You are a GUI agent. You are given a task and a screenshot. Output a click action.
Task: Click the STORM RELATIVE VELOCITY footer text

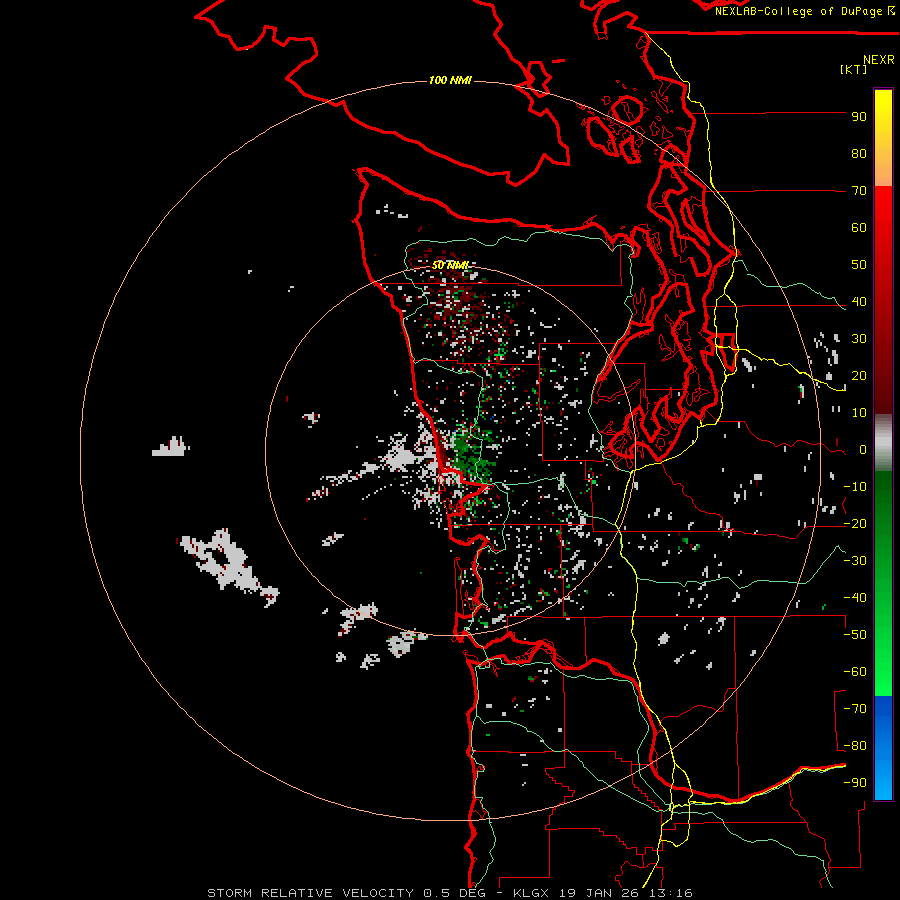310,893
